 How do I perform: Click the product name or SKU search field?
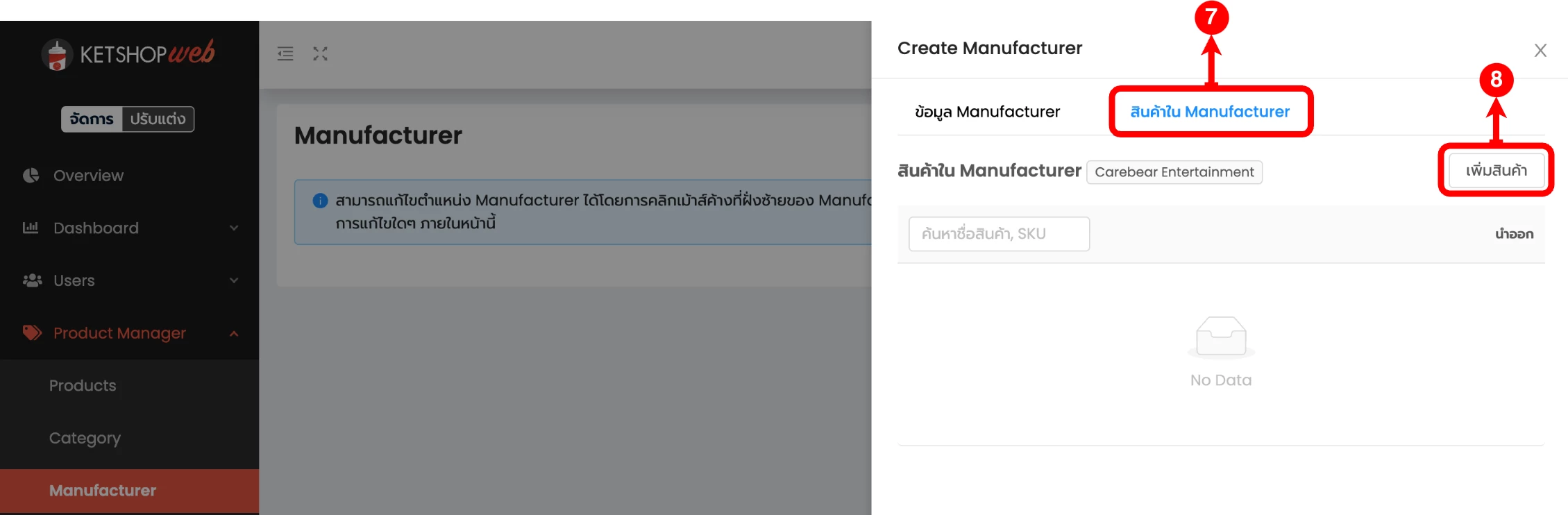point(999,234)
